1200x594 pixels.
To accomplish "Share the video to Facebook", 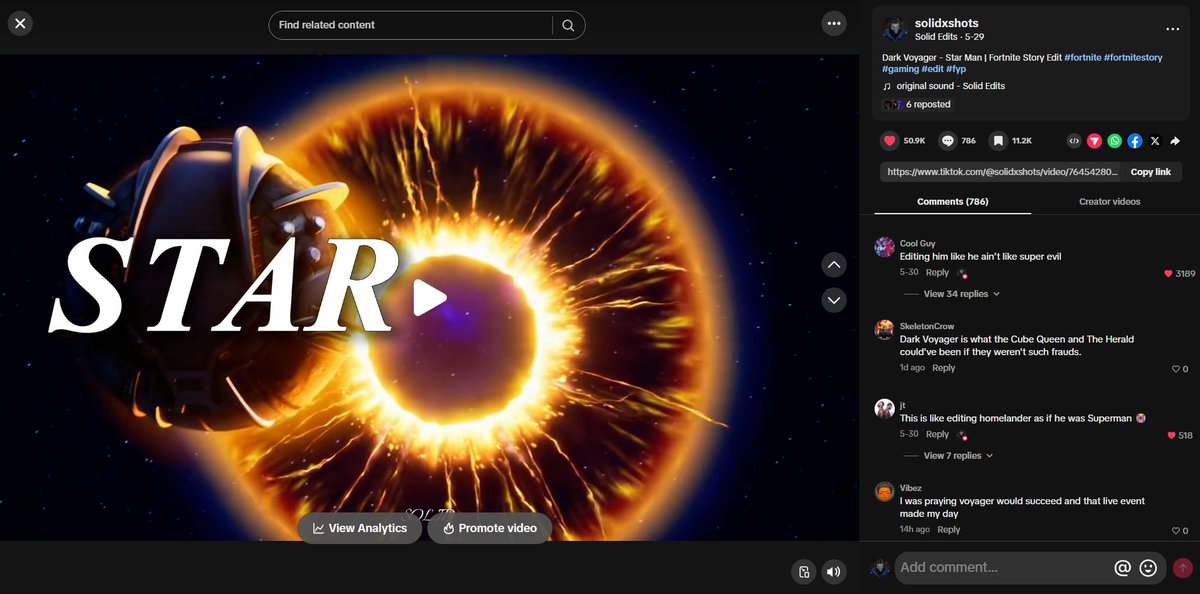I will [1135, 141].
